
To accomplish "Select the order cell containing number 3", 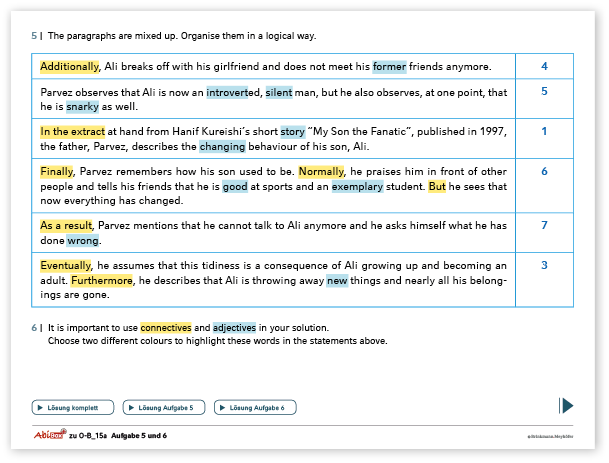I will click(x=544, y=265).
